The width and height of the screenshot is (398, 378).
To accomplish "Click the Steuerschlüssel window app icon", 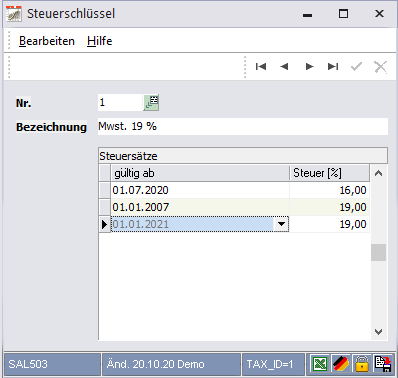I will [14, 14].
